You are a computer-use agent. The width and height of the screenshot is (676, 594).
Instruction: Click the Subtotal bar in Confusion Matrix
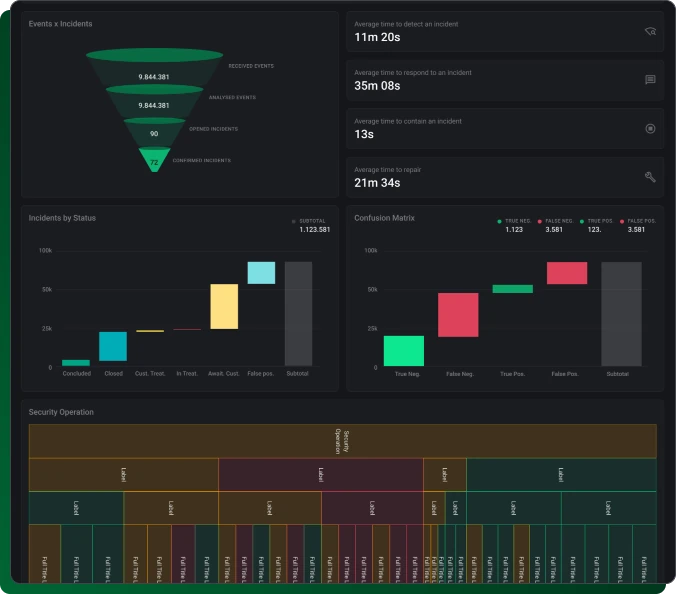coord(621,314)
